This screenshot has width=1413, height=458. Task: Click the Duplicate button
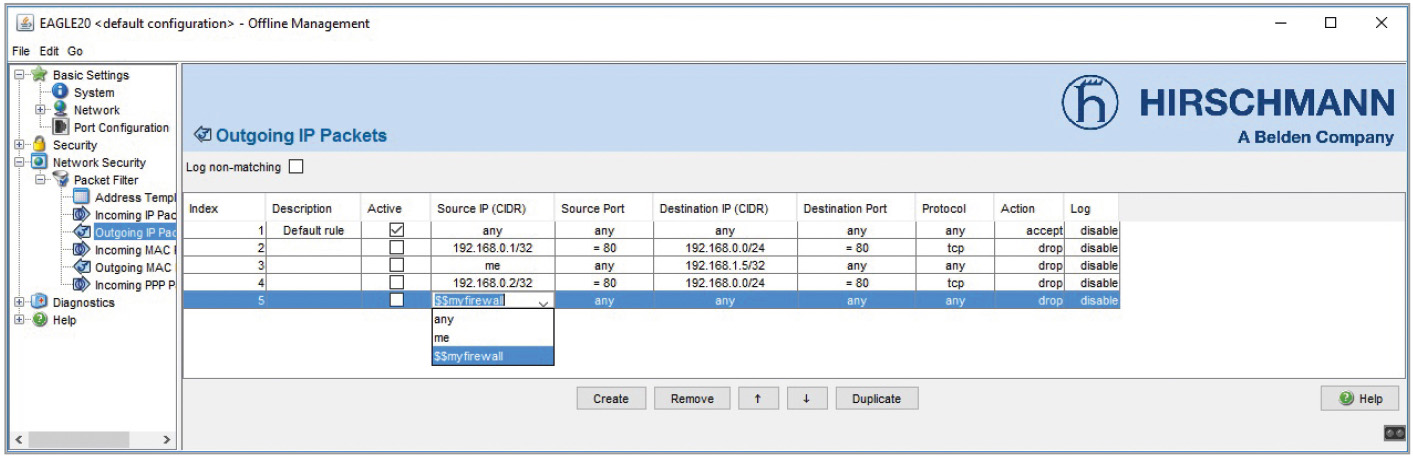pos(876,399)
